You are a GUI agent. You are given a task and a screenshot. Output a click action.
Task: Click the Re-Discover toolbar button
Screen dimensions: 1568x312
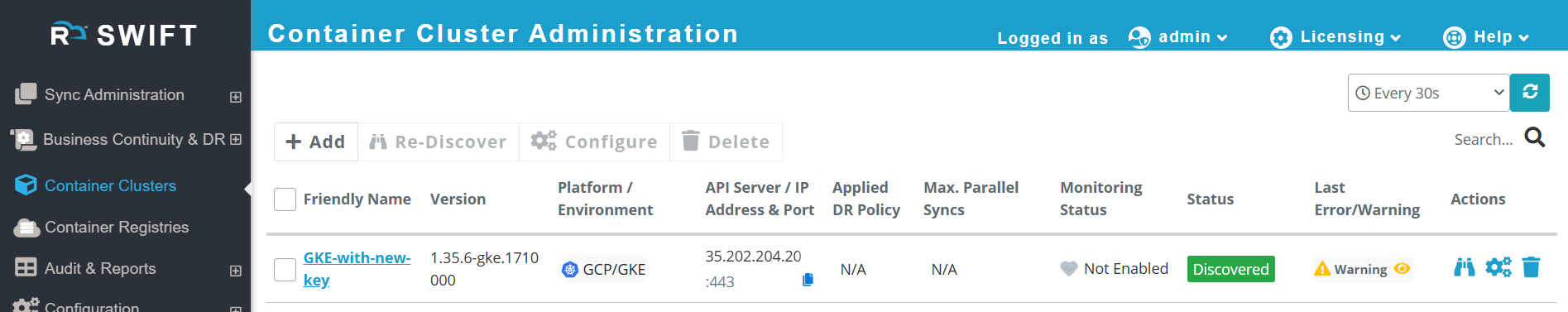click(x=439, y=142)
